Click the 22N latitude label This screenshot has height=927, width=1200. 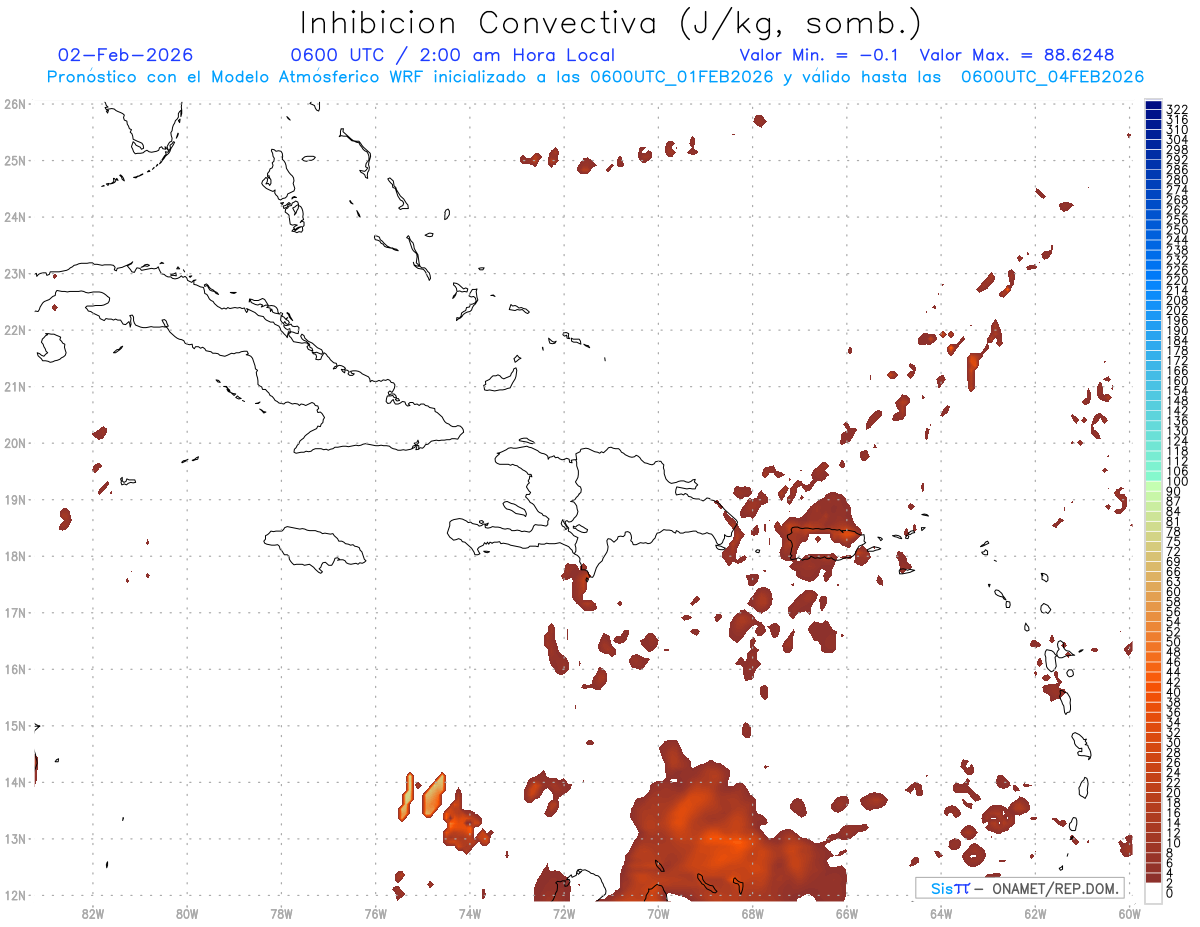tap(14, 330)
